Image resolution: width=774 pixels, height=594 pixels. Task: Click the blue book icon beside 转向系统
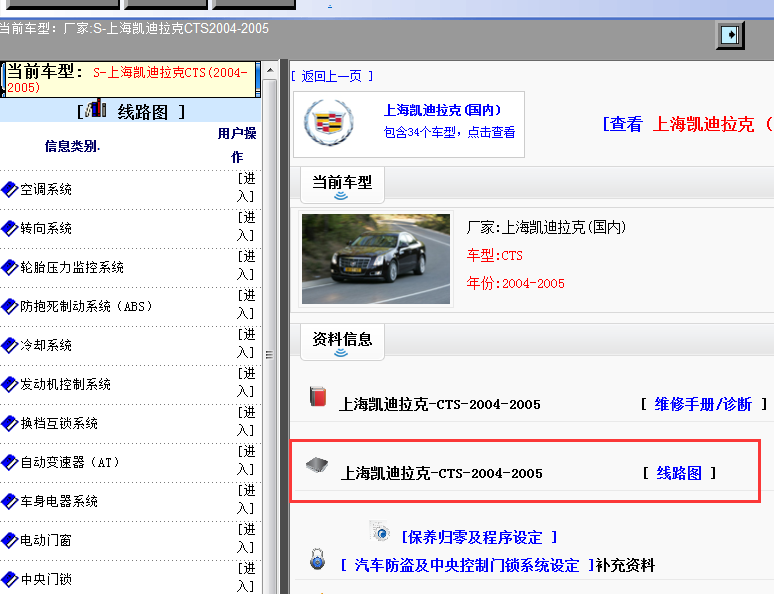(x=9, y=228)
